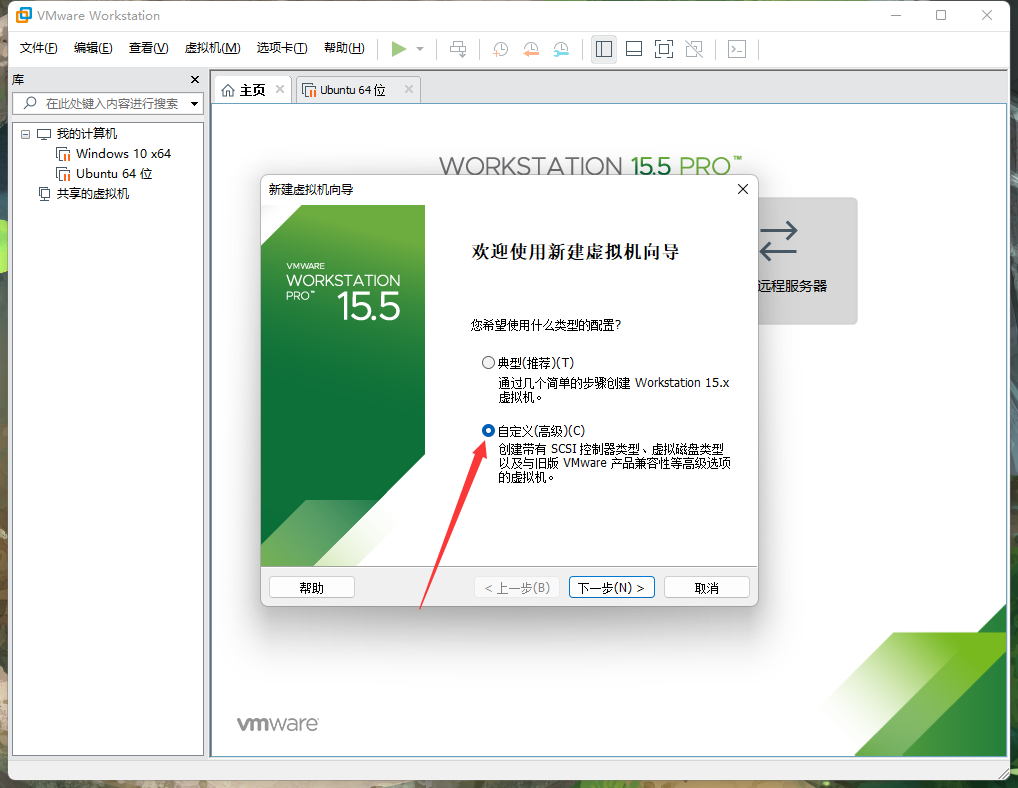
Task: Click the 远程服务器 connect tile
Action: (808, 261)
